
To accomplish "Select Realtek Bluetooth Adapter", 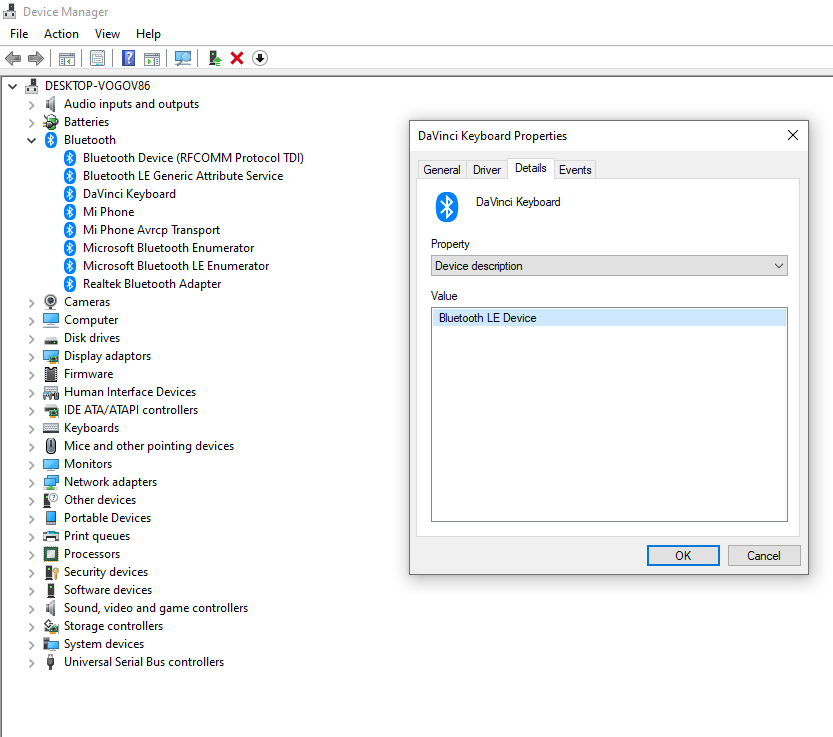I will click(152, 284).
